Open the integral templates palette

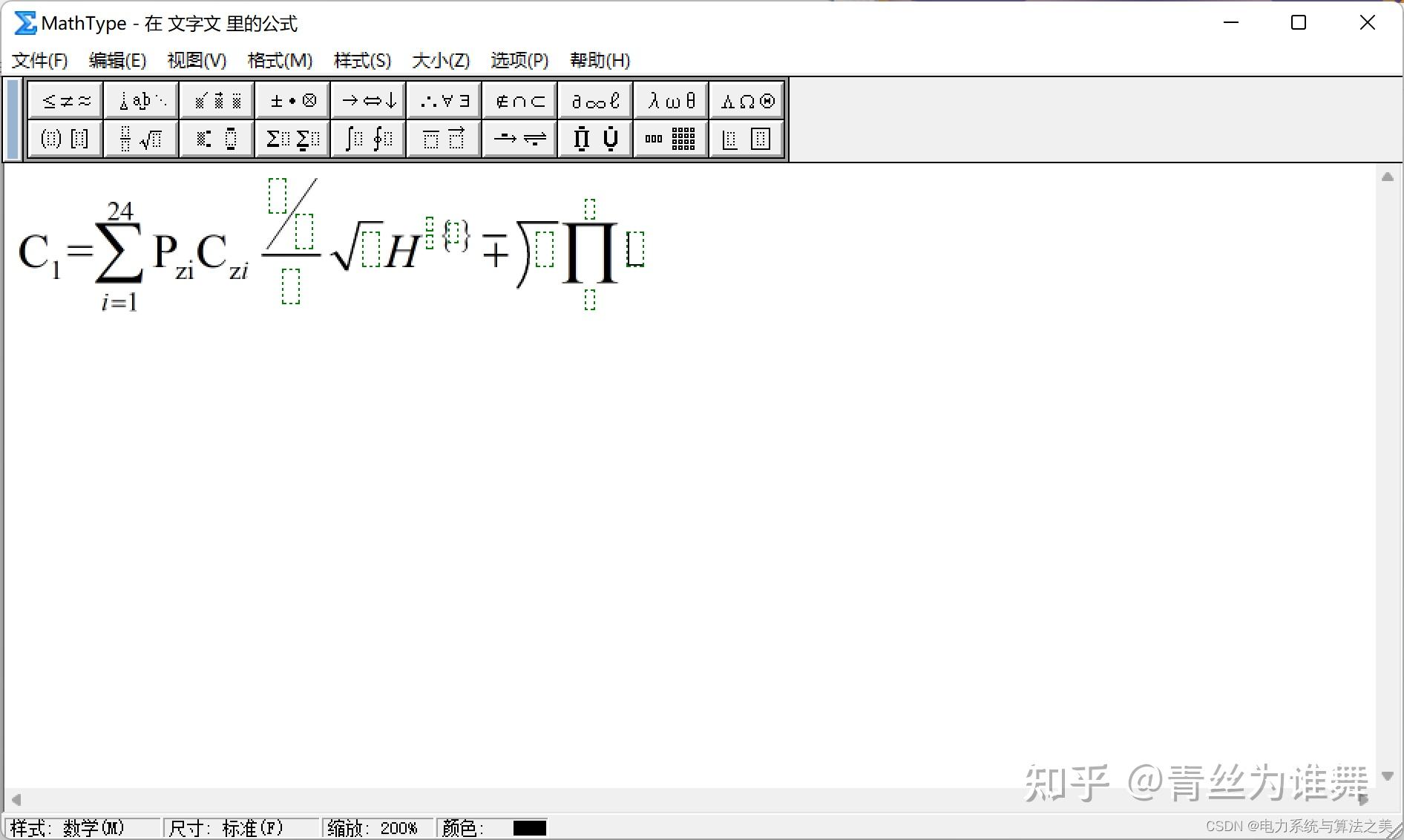coord(367,139)
